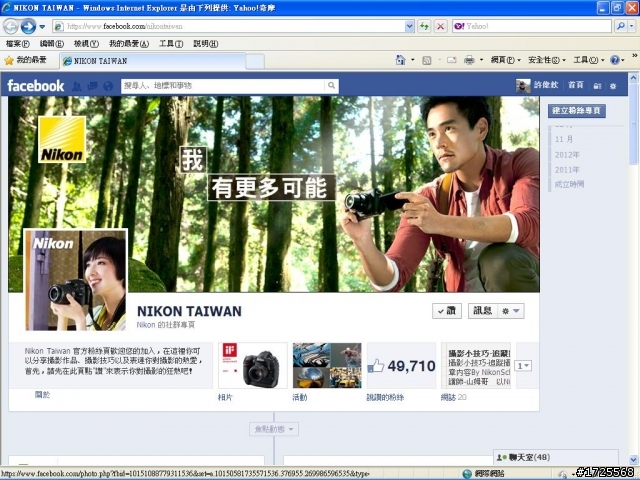640x480 pixels.
Task: Click the 建立粉絲專頁 button
Action: [576, 110]
